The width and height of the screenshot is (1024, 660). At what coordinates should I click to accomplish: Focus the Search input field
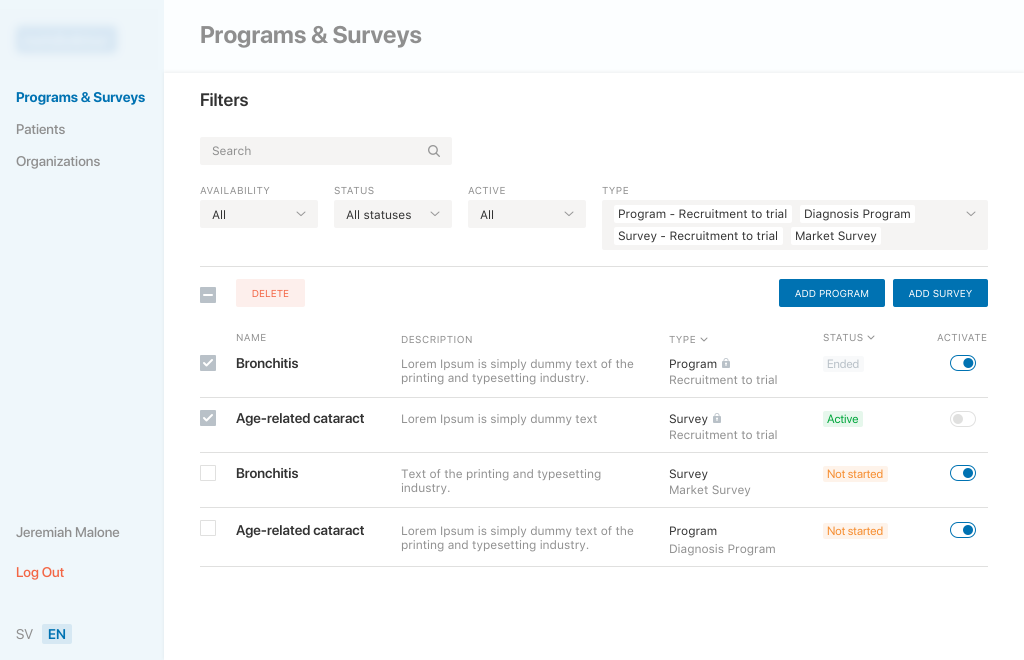(x=325, y=151)
